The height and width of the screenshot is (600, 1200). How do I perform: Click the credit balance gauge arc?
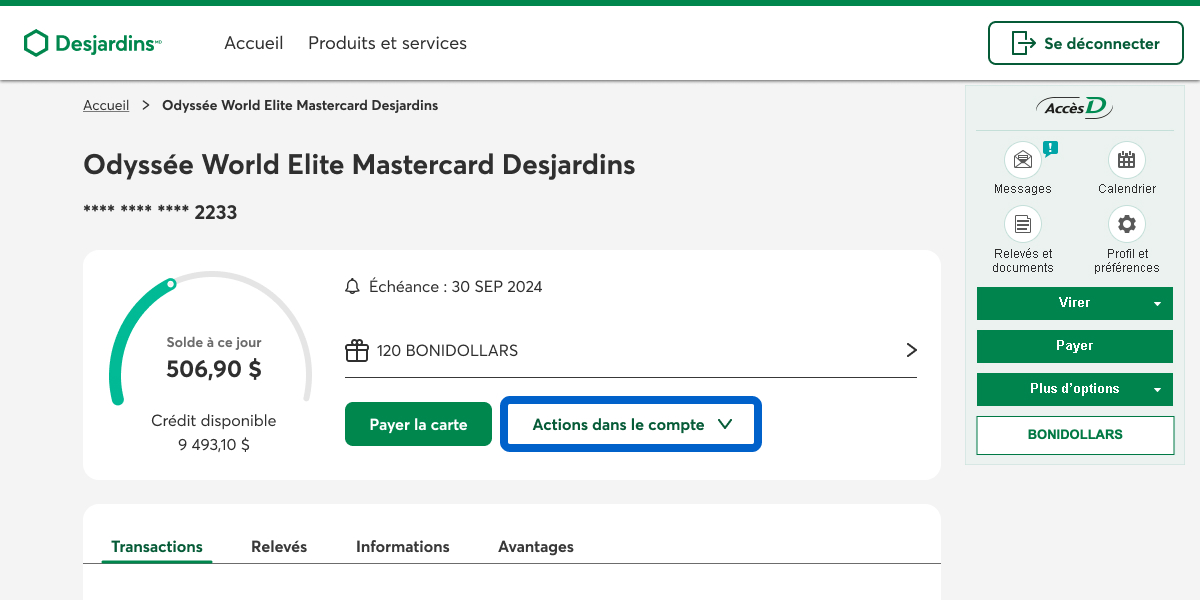125,320
